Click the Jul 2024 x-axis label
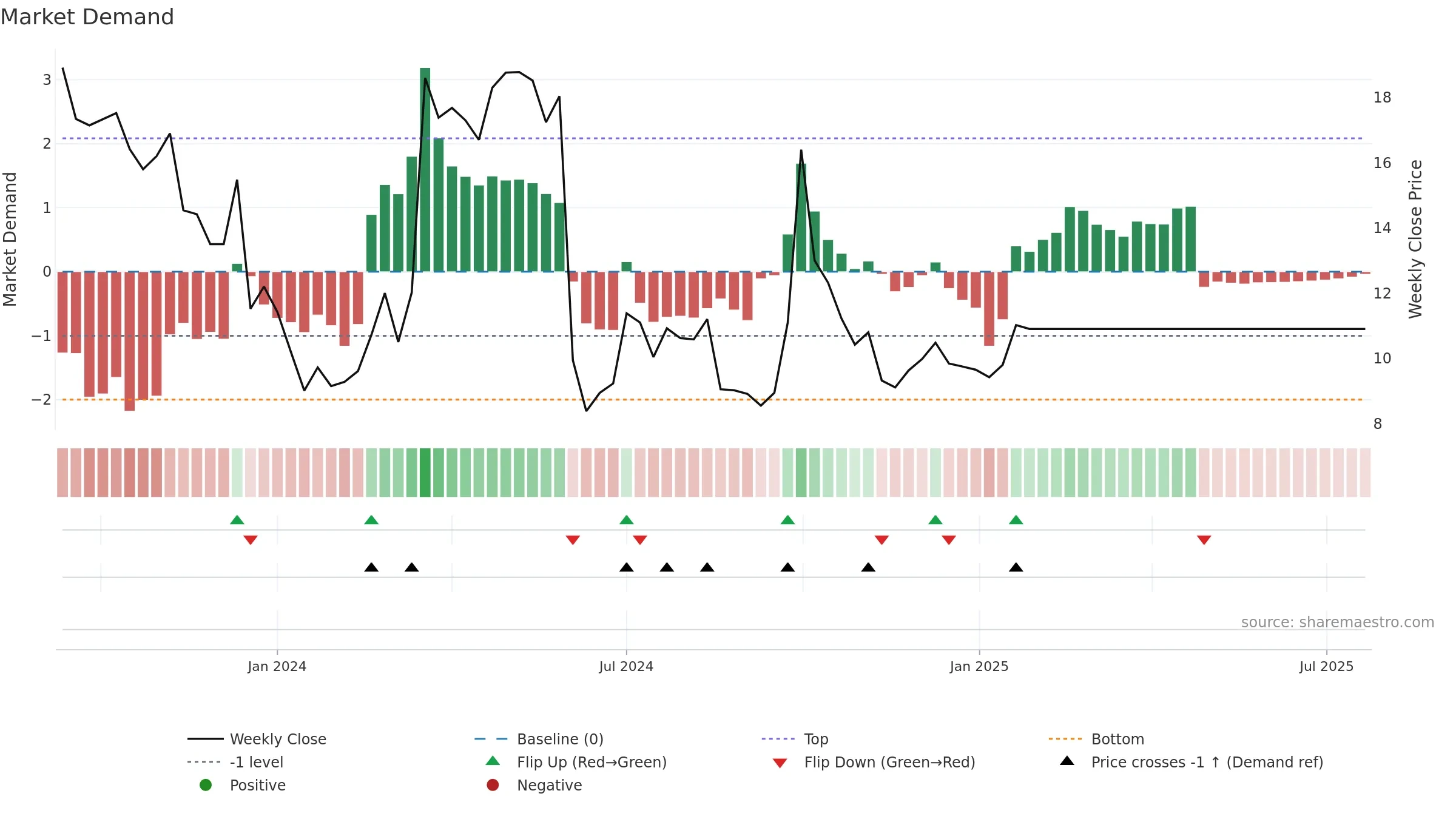The image size is (1456, 819). [626, 666]
